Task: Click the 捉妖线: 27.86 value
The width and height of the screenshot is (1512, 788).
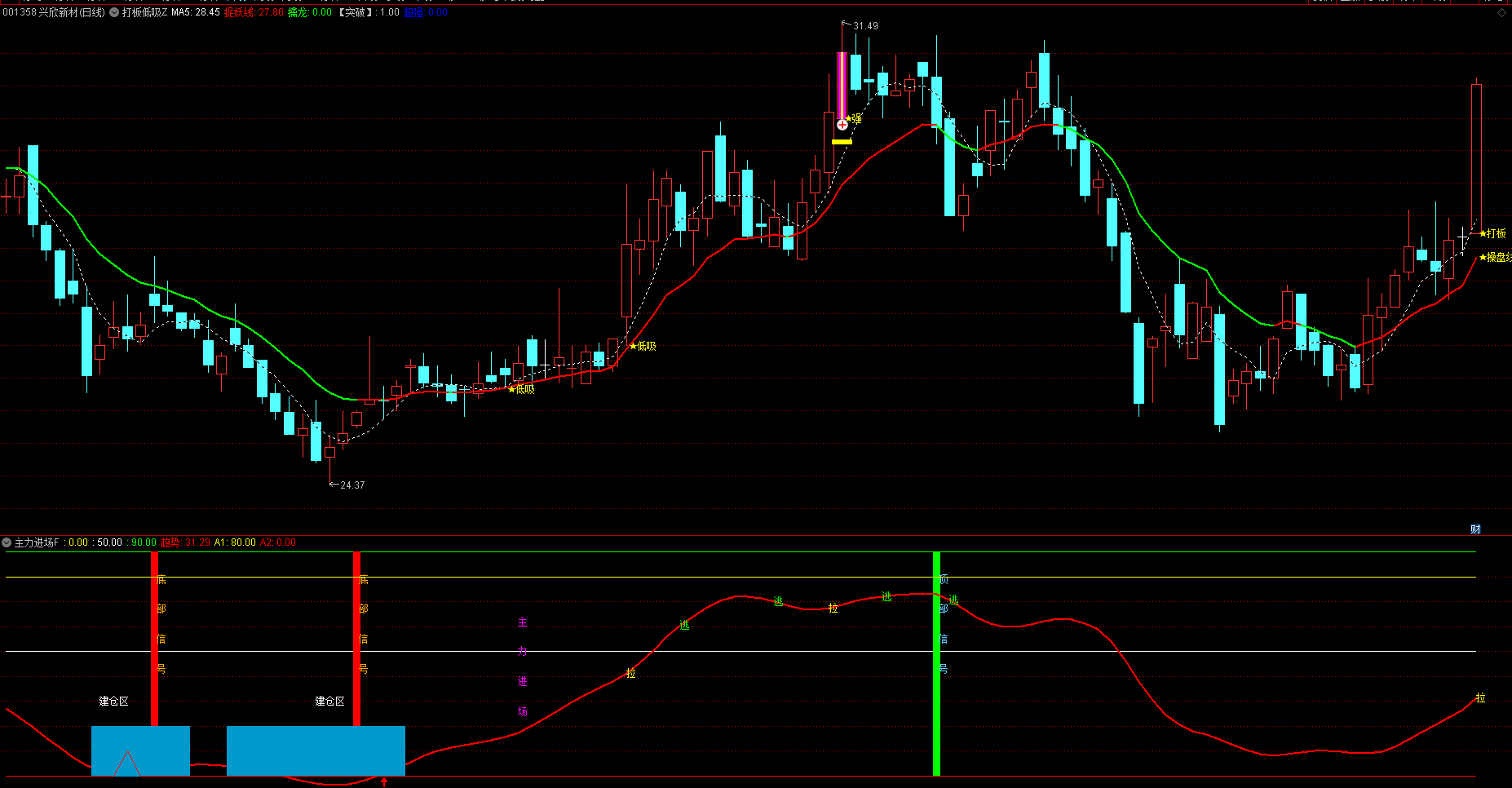Action: 254,12
